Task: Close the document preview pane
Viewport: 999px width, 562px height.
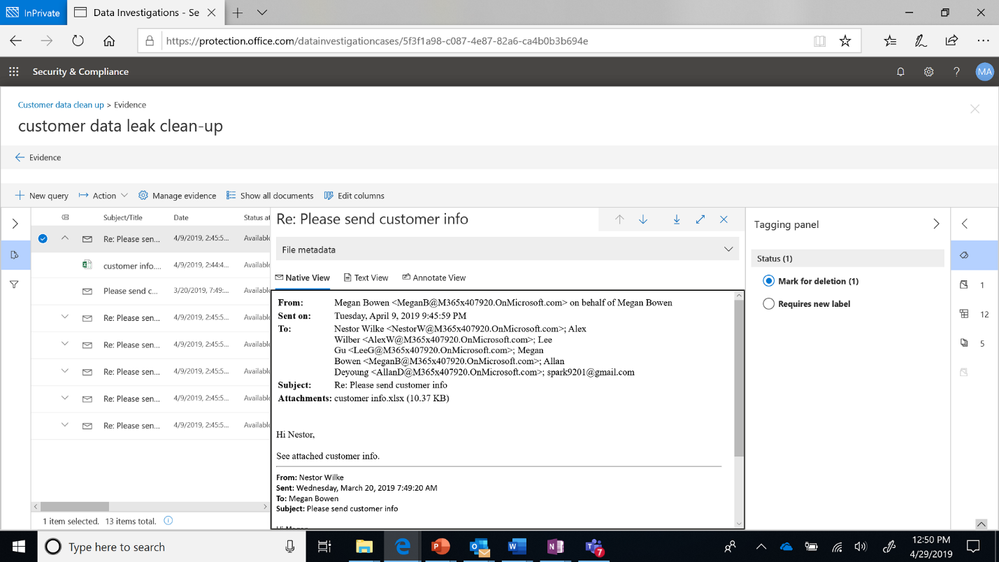Action: 724,219
